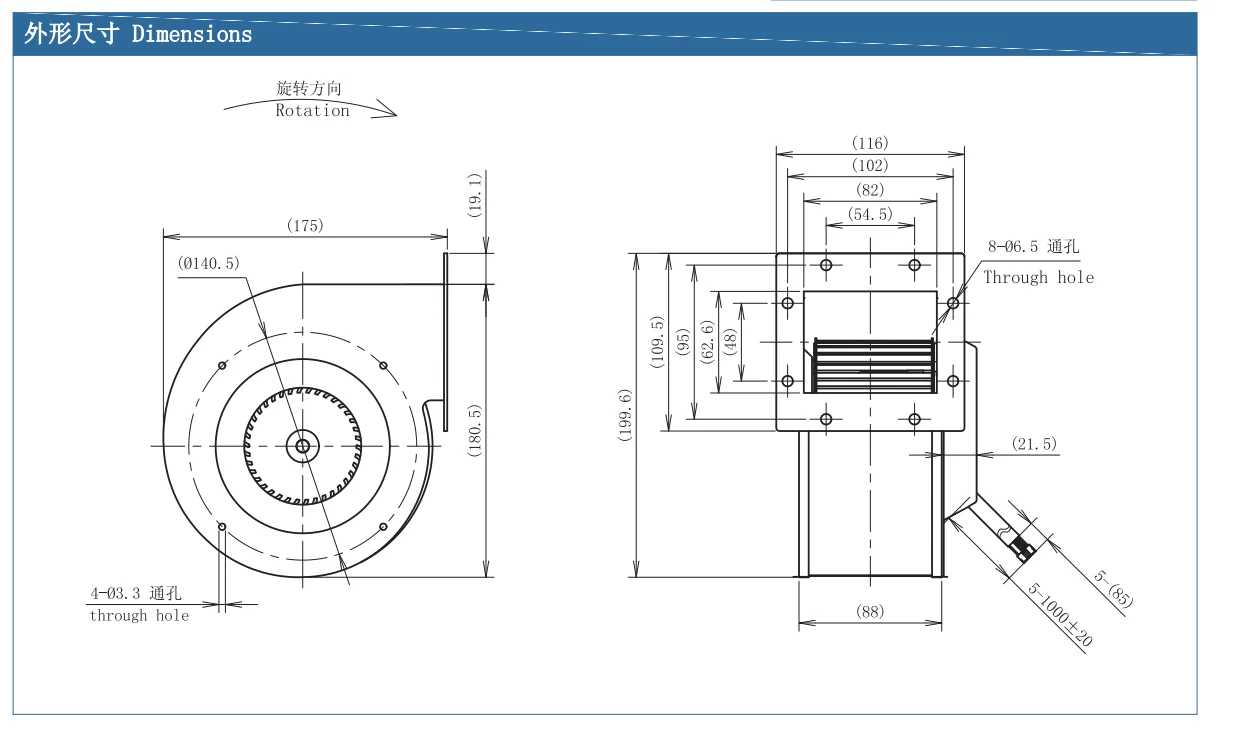
Task: Select the (19.1) dimension value
Action: coord(476,195)
